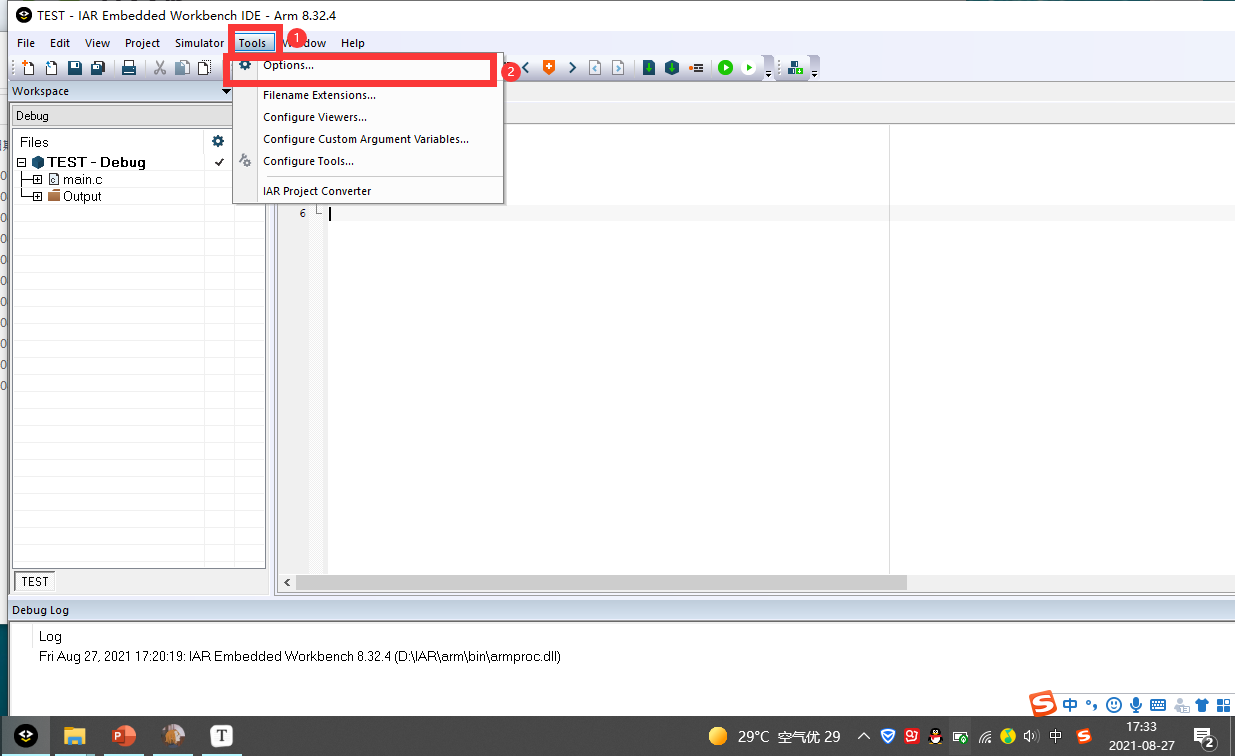Open the IAR Workbench taskbar icon

26,736
